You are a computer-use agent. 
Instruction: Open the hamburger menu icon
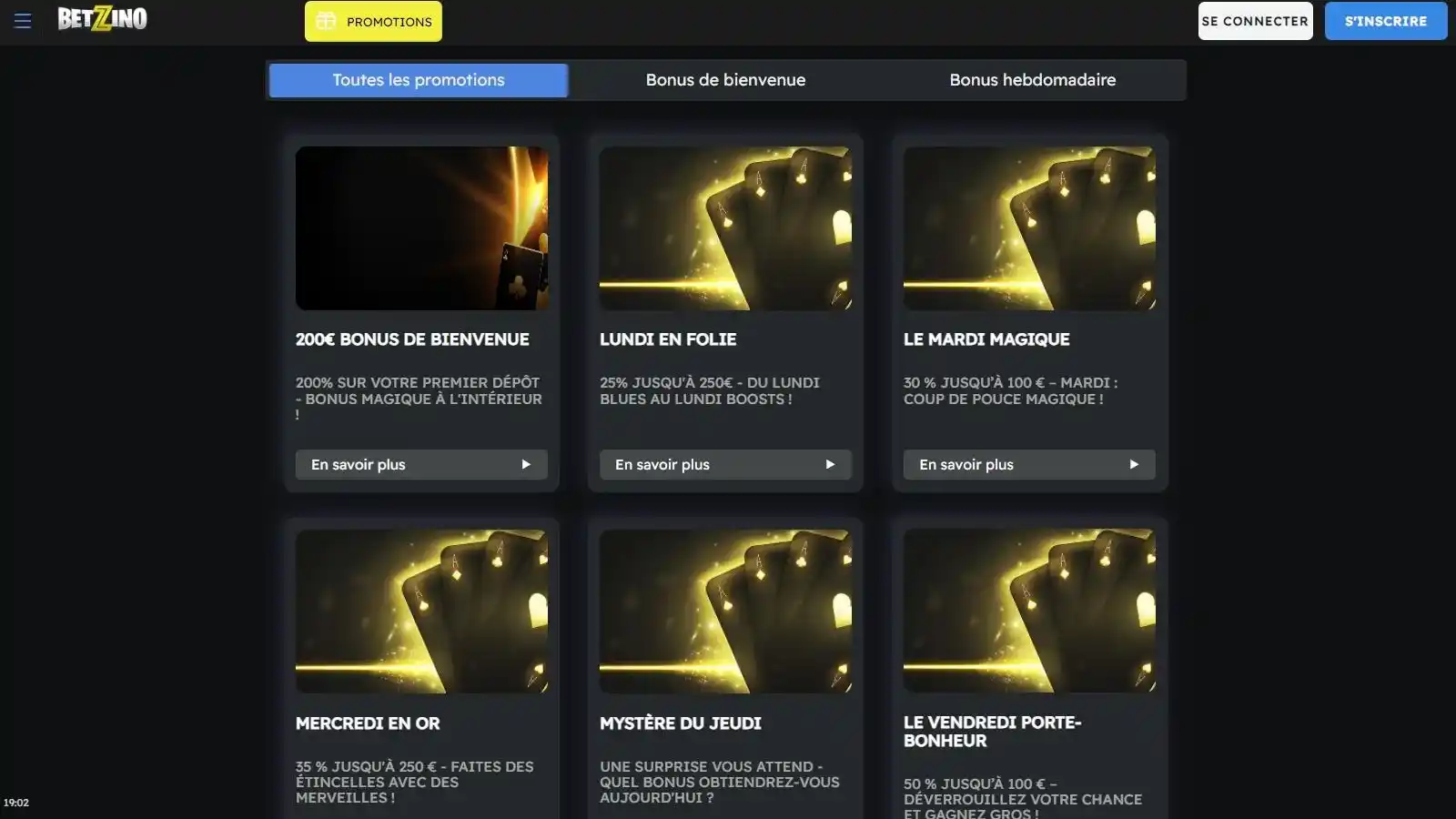coord(23,21)
